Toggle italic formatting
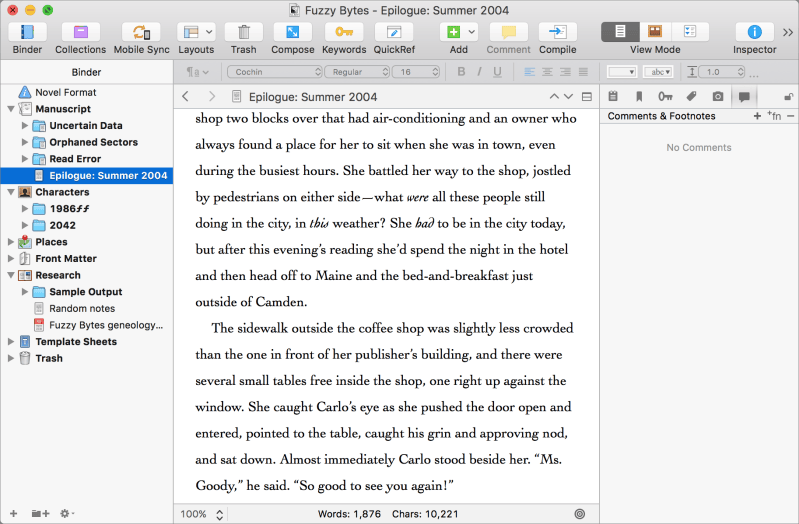Screen dimensions: 799x524 [x=479, y=72]
